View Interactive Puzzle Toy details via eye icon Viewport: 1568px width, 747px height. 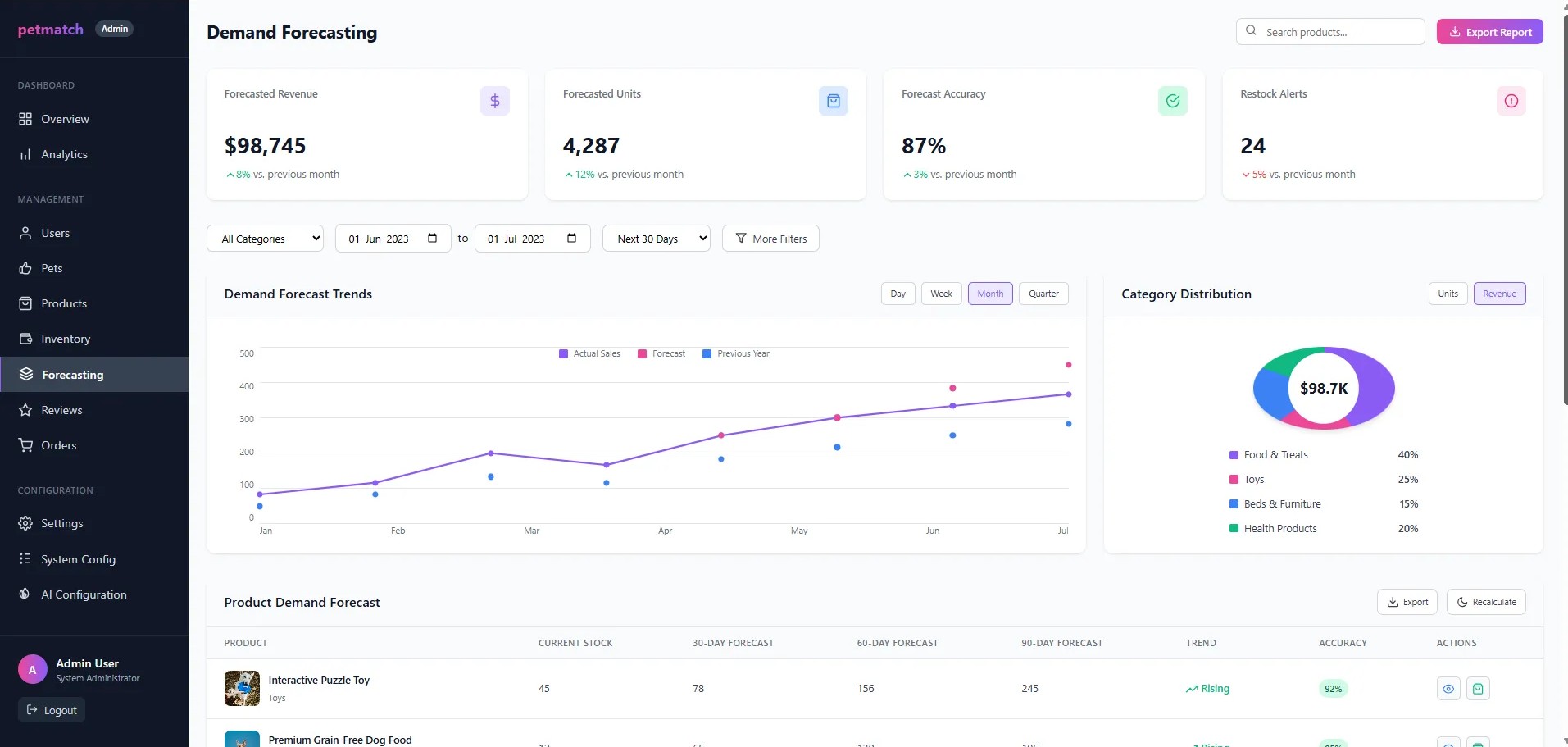1448,689
